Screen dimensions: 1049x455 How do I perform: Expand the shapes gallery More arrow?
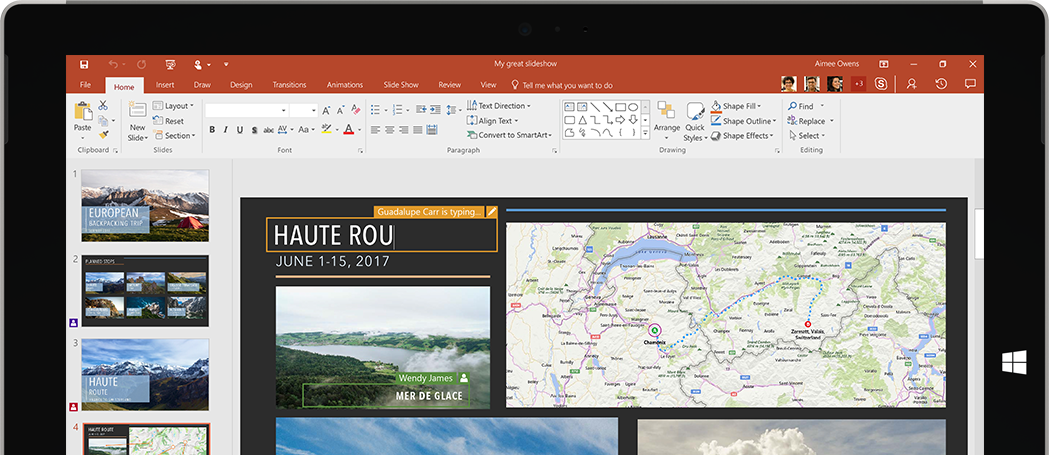[645, 133]
